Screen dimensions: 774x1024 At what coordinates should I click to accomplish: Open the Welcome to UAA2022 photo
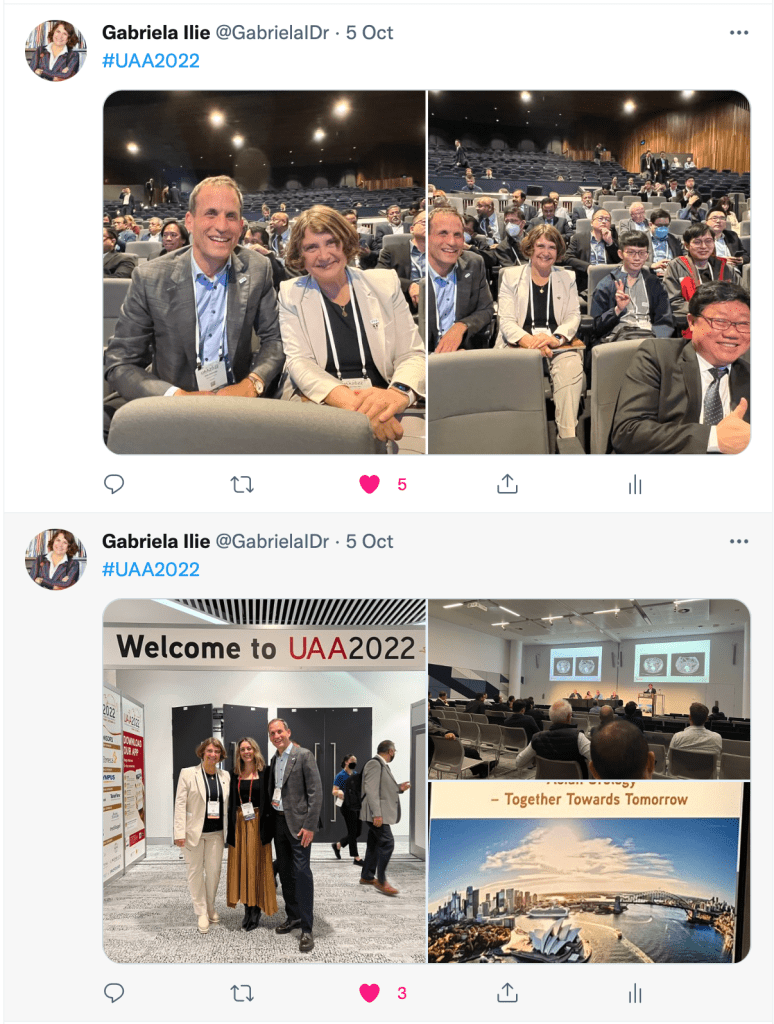265,780
